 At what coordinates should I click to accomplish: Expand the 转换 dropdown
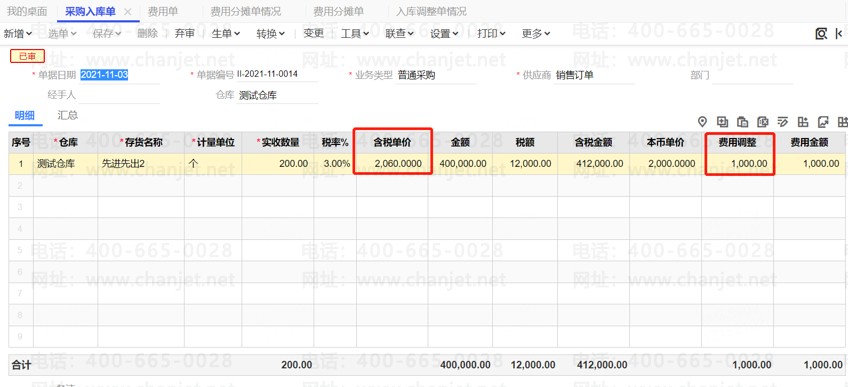[x=270, y=34]
